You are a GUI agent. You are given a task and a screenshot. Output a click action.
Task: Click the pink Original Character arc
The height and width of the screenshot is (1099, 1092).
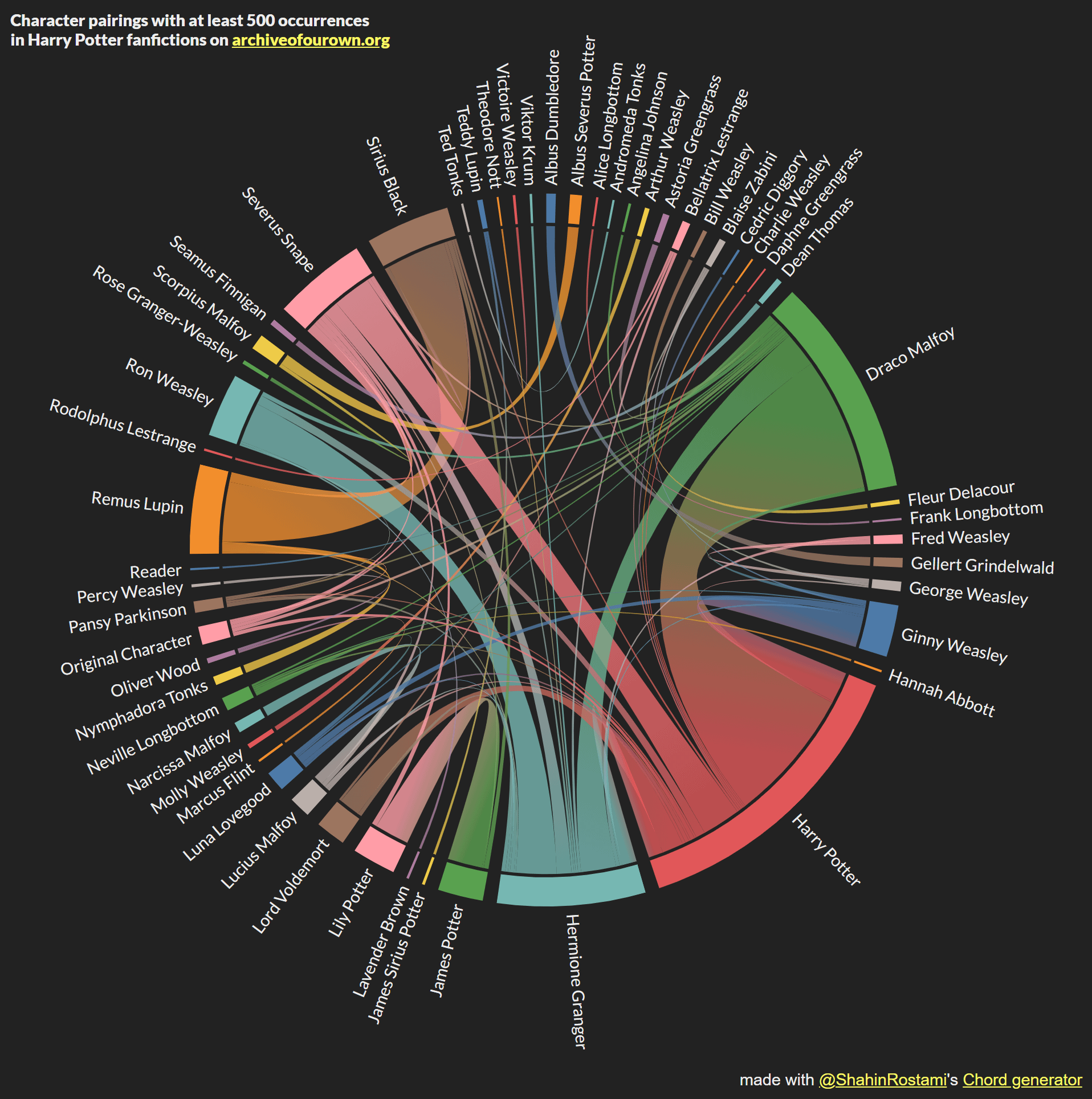(x=214, y=632)
